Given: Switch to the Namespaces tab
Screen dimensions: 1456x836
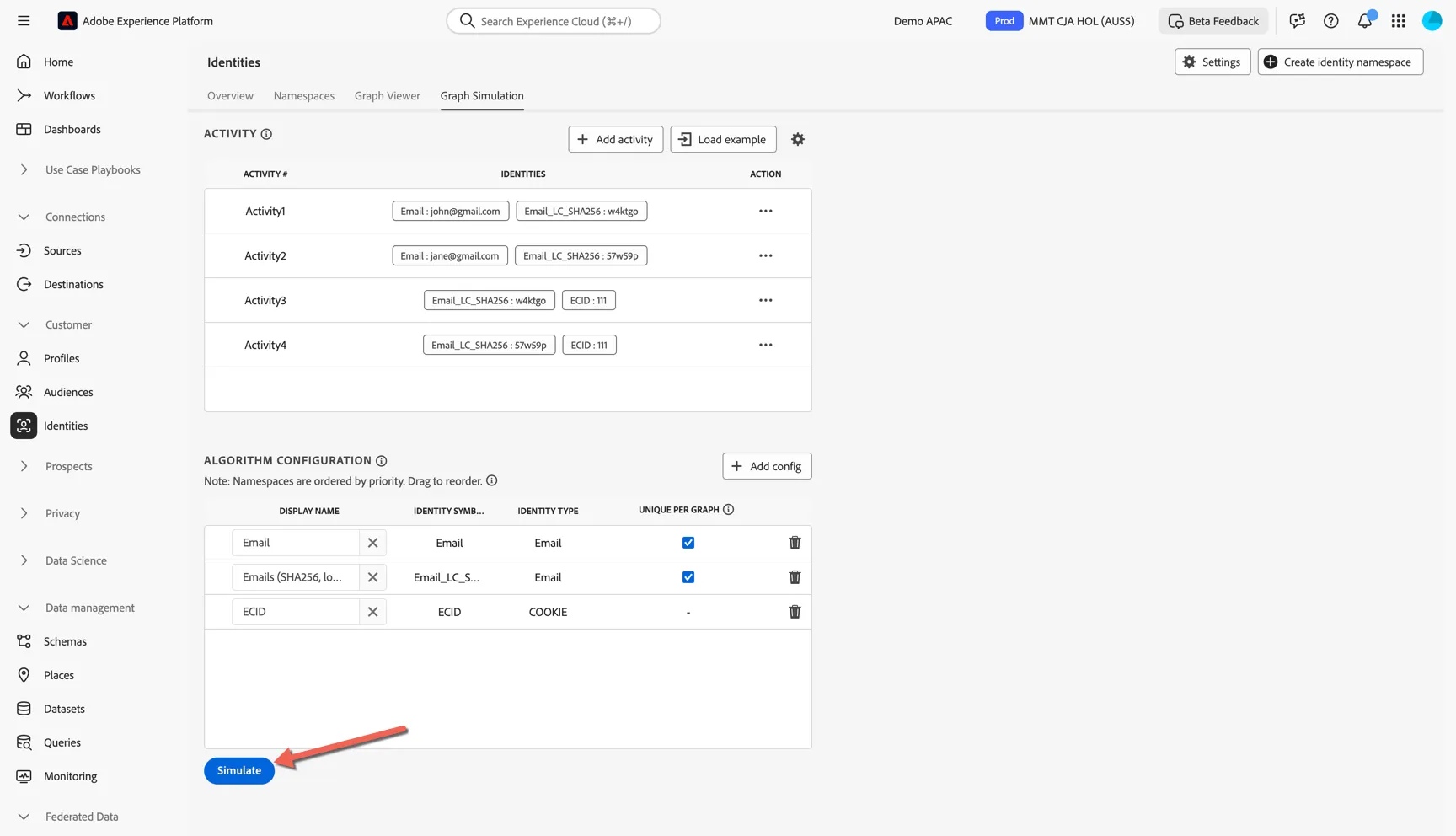Looking at the screenshot, I should pos(304,96).
